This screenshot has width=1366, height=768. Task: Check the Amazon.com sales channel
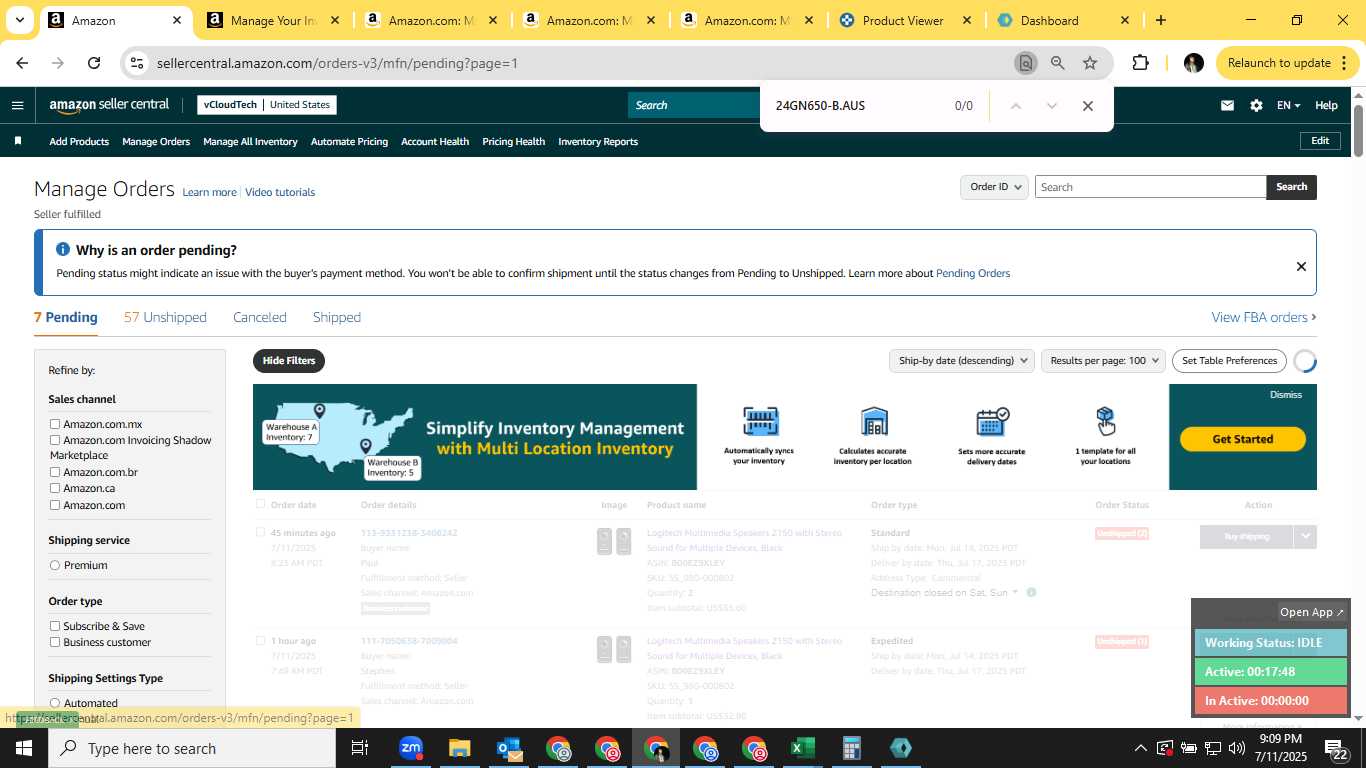coord(55,505)
